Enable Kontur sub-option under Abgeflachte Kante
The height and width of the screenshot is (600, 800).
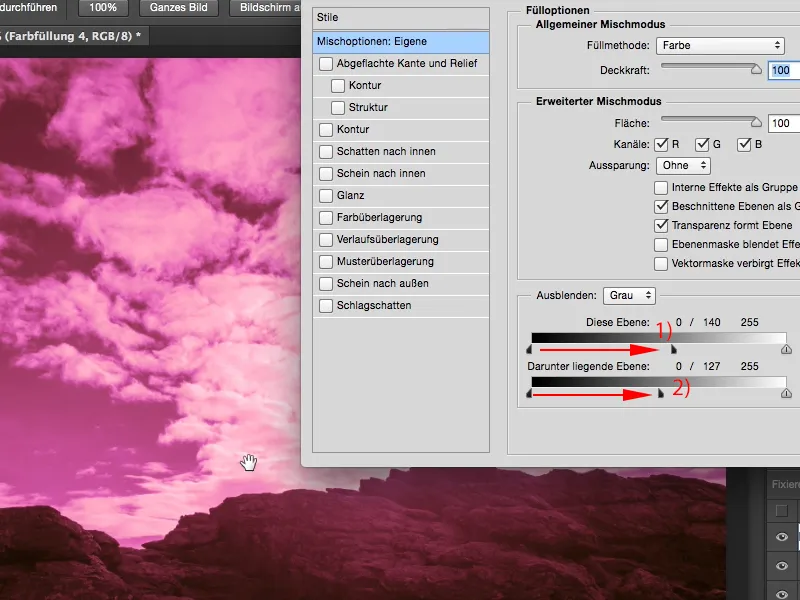point(338,86)
